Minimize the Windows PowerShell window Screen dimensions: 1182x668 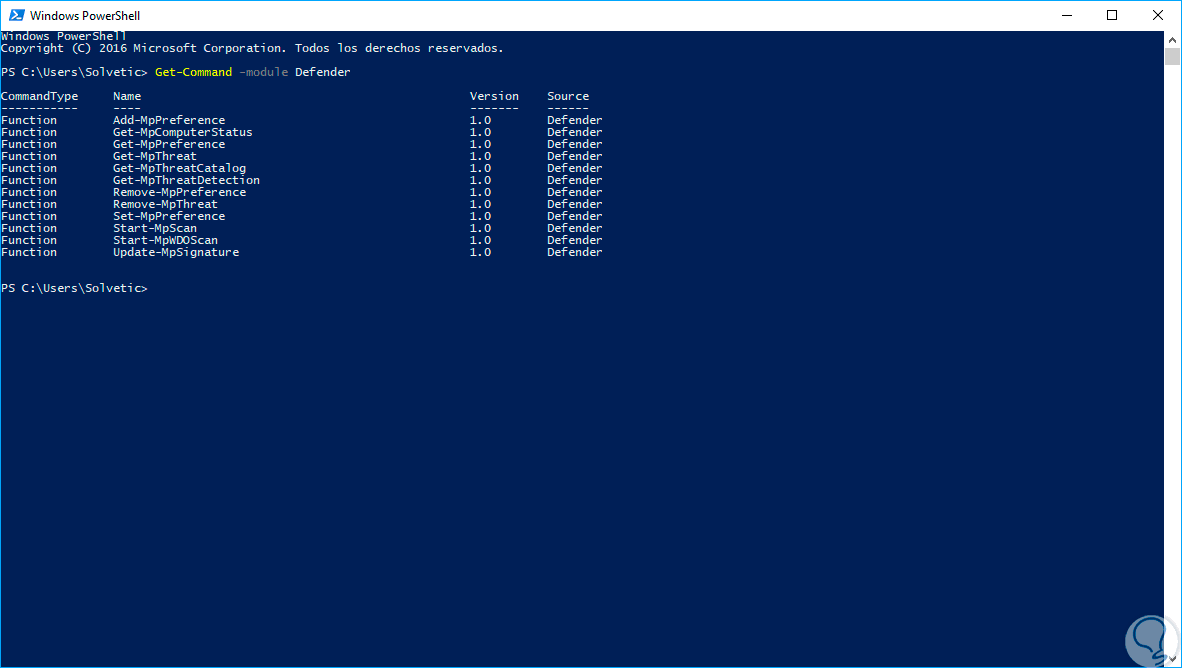click(x=1067, y=15)
